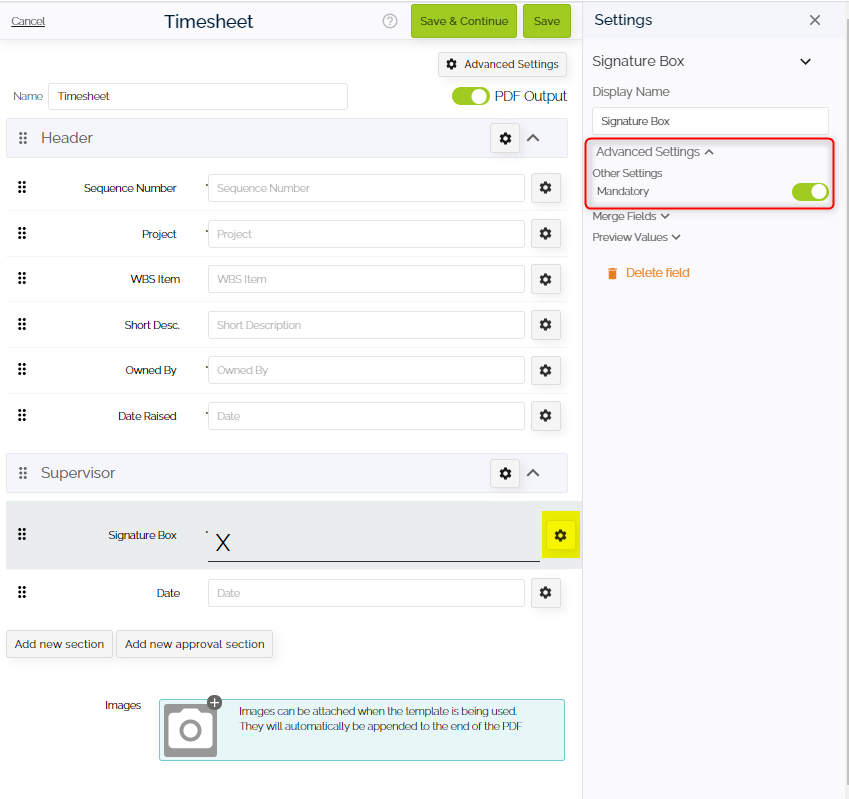The image size is (849, 799).
Task: Click the WBS Item input box
Action: point(366,279)
